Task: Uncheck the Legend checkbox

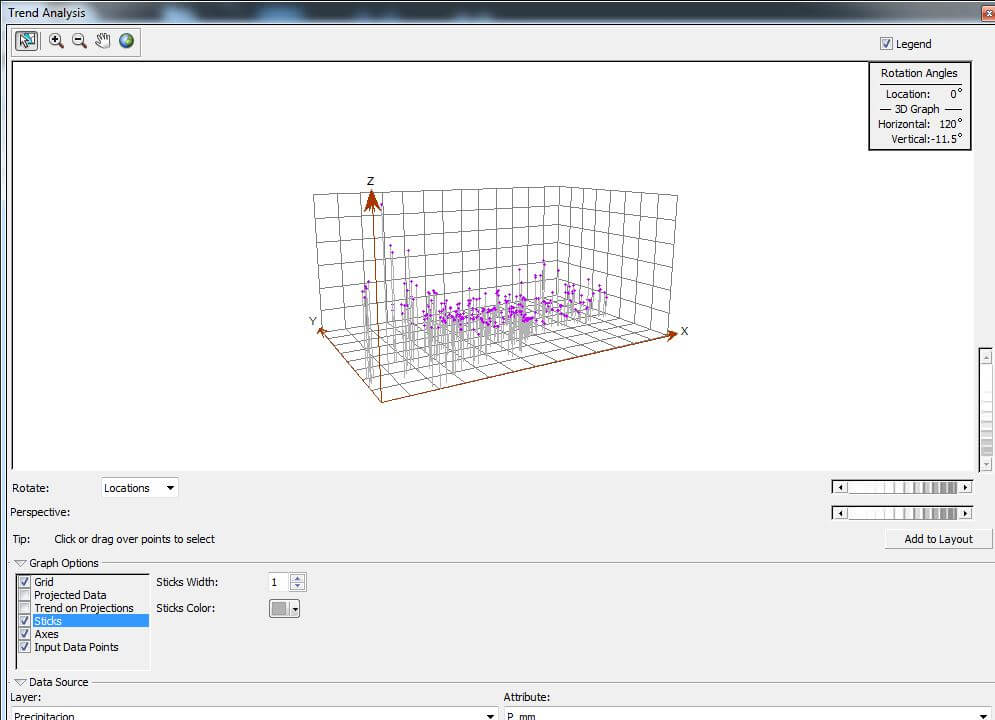Action: point(886,44)
